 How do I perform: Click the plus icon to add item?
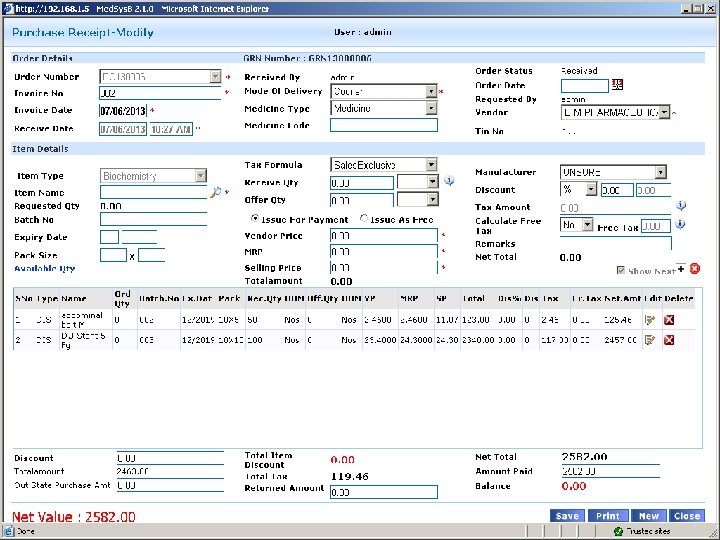[681, 268]
